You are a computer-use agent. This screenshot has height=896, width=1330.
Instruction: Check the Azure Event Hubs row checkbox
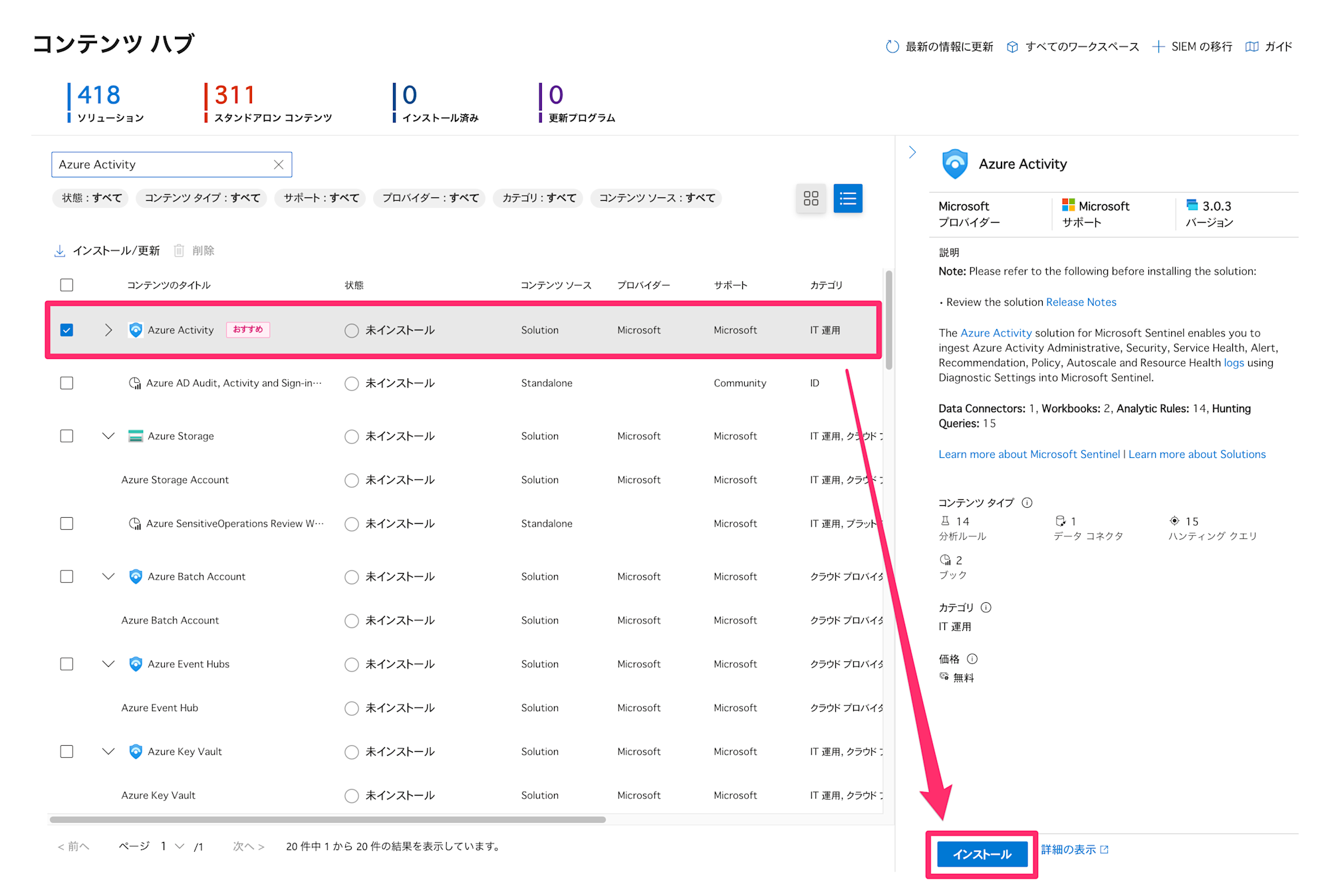66,664
